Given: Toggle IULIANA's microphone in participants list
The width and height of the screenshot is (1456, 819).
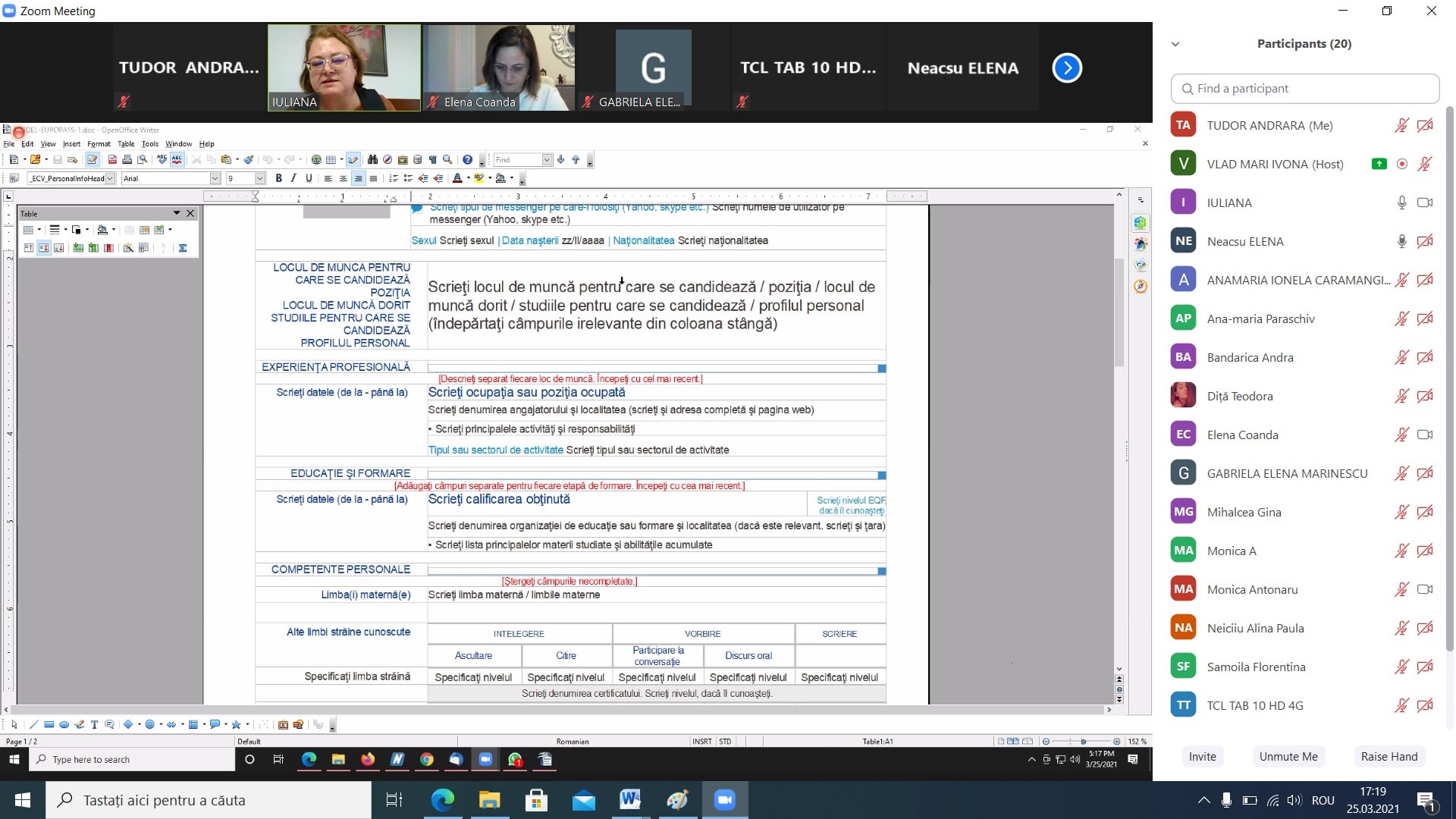Looking at the screenshot, I should (x=1401, y=202).
